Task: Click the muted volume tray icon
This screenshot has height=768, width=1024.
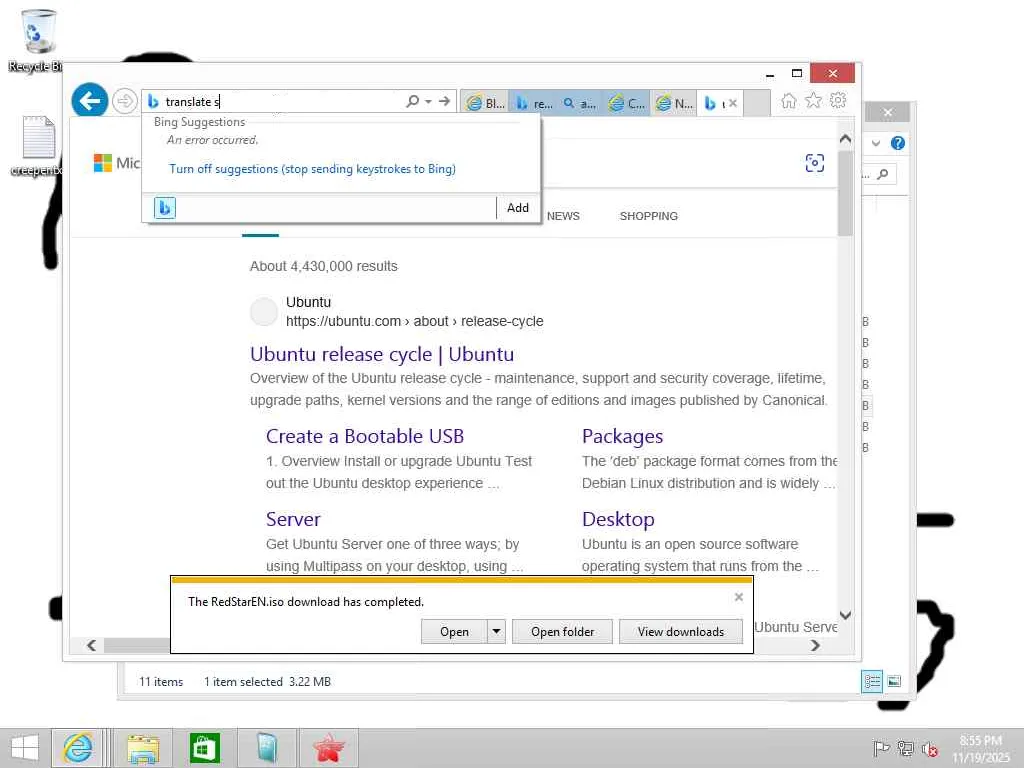Action: tap(929, 748)
